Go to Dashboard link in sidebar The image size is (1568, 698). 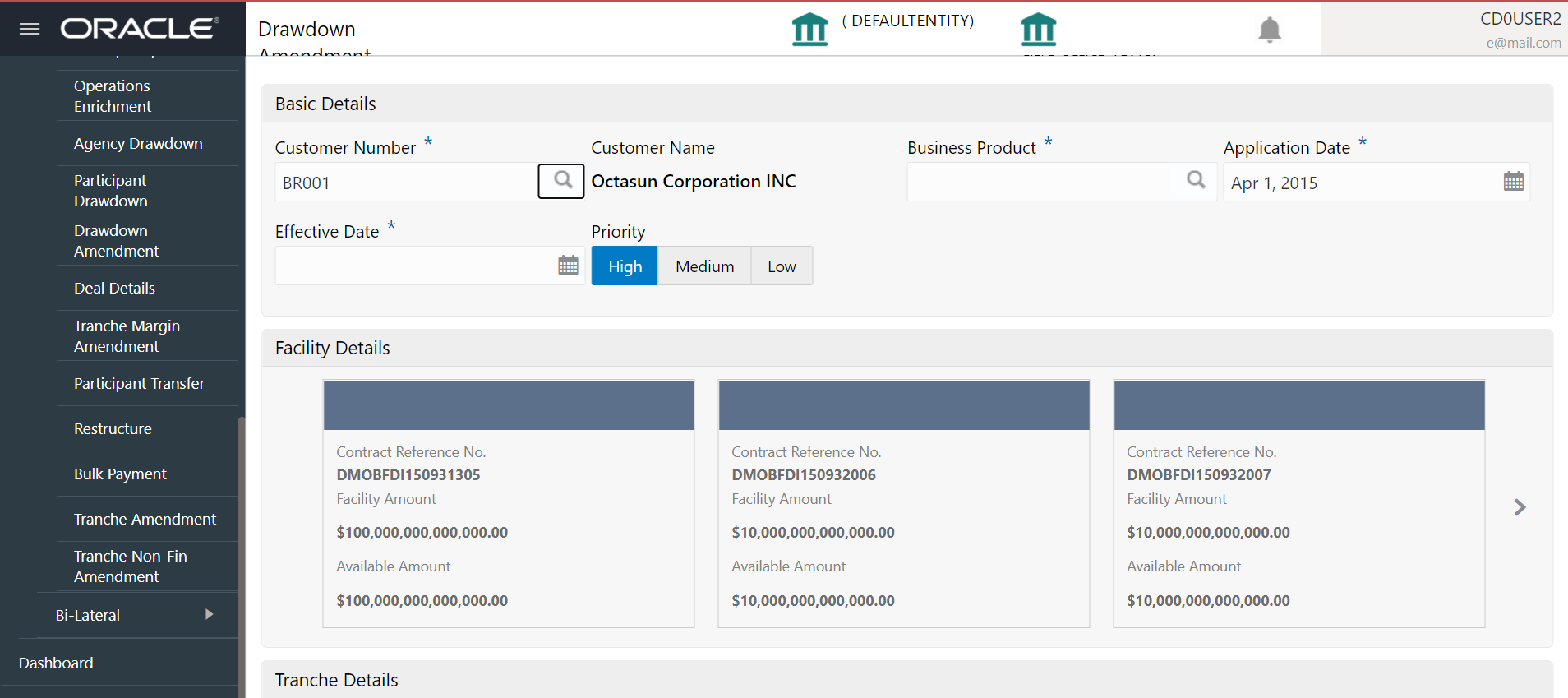click(56, 663)
